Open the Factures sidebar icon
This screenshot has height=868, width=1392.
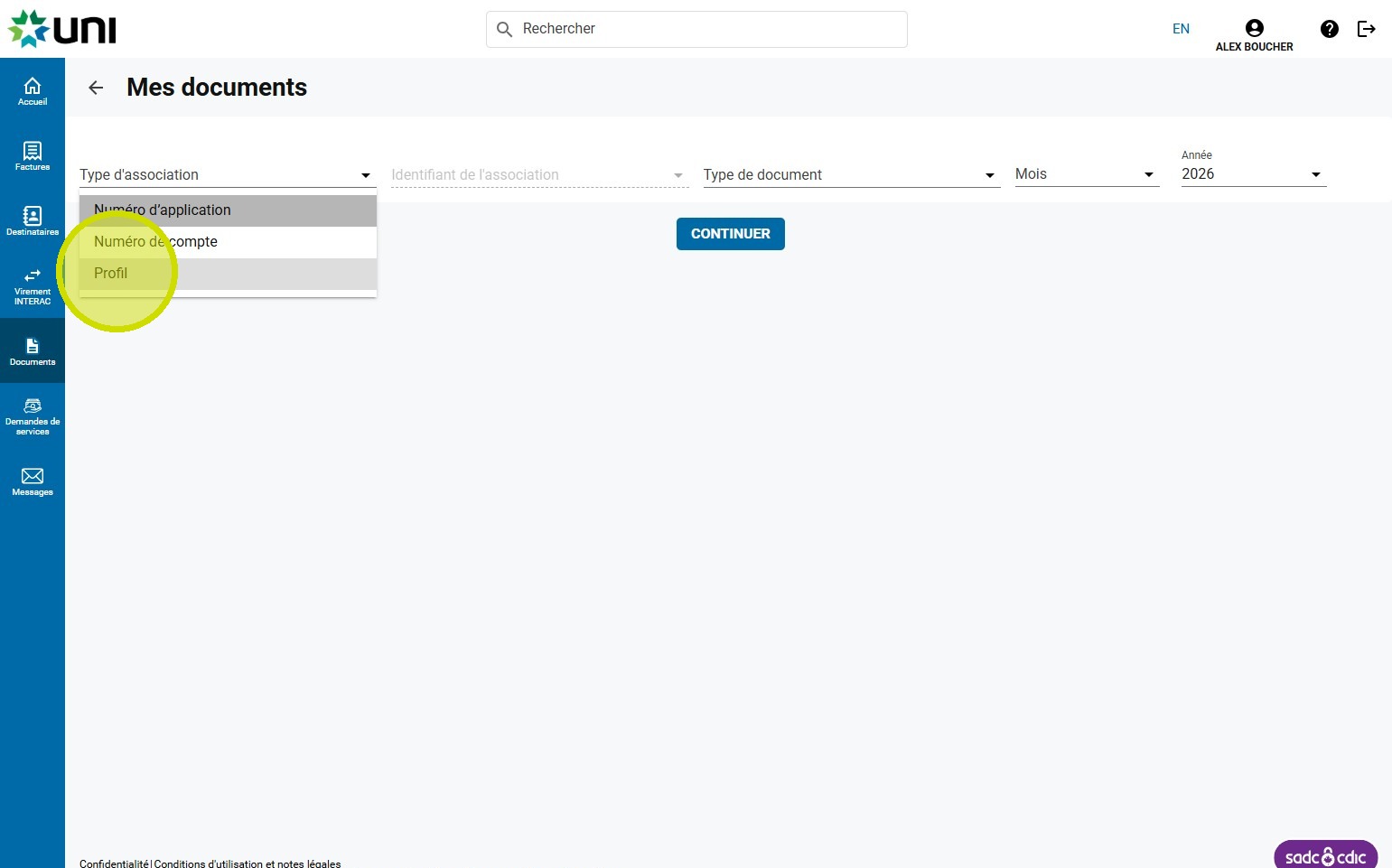[x=33, y=156]
